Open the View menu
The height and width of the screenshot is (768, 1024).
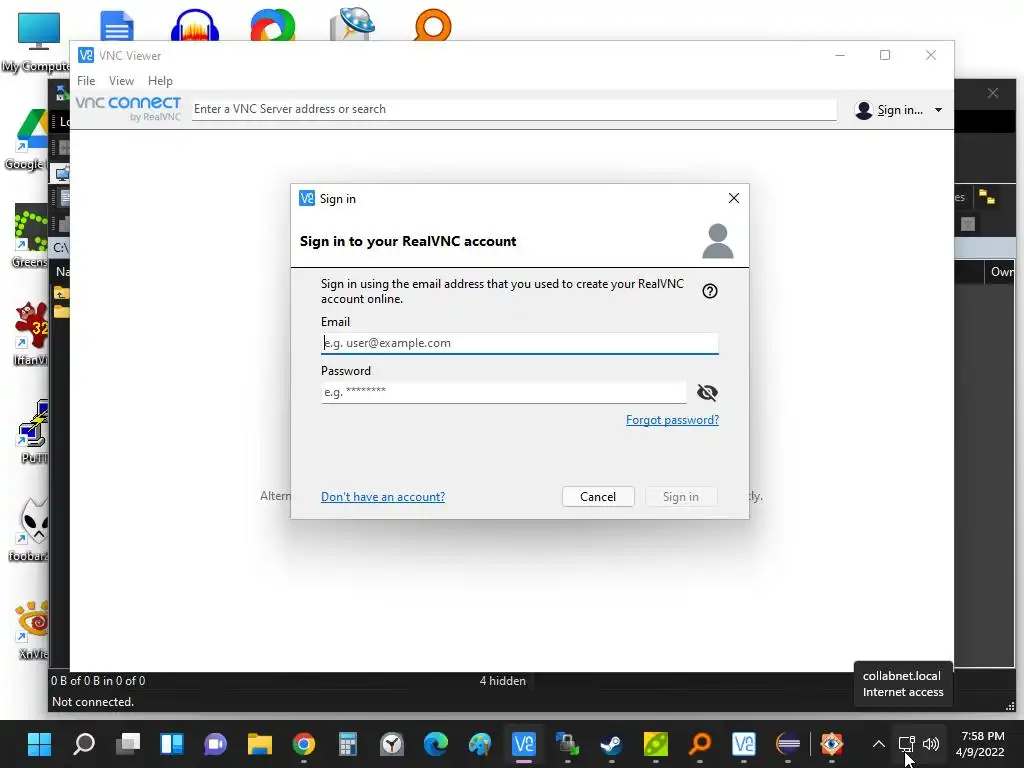click(x=121, y=80)
